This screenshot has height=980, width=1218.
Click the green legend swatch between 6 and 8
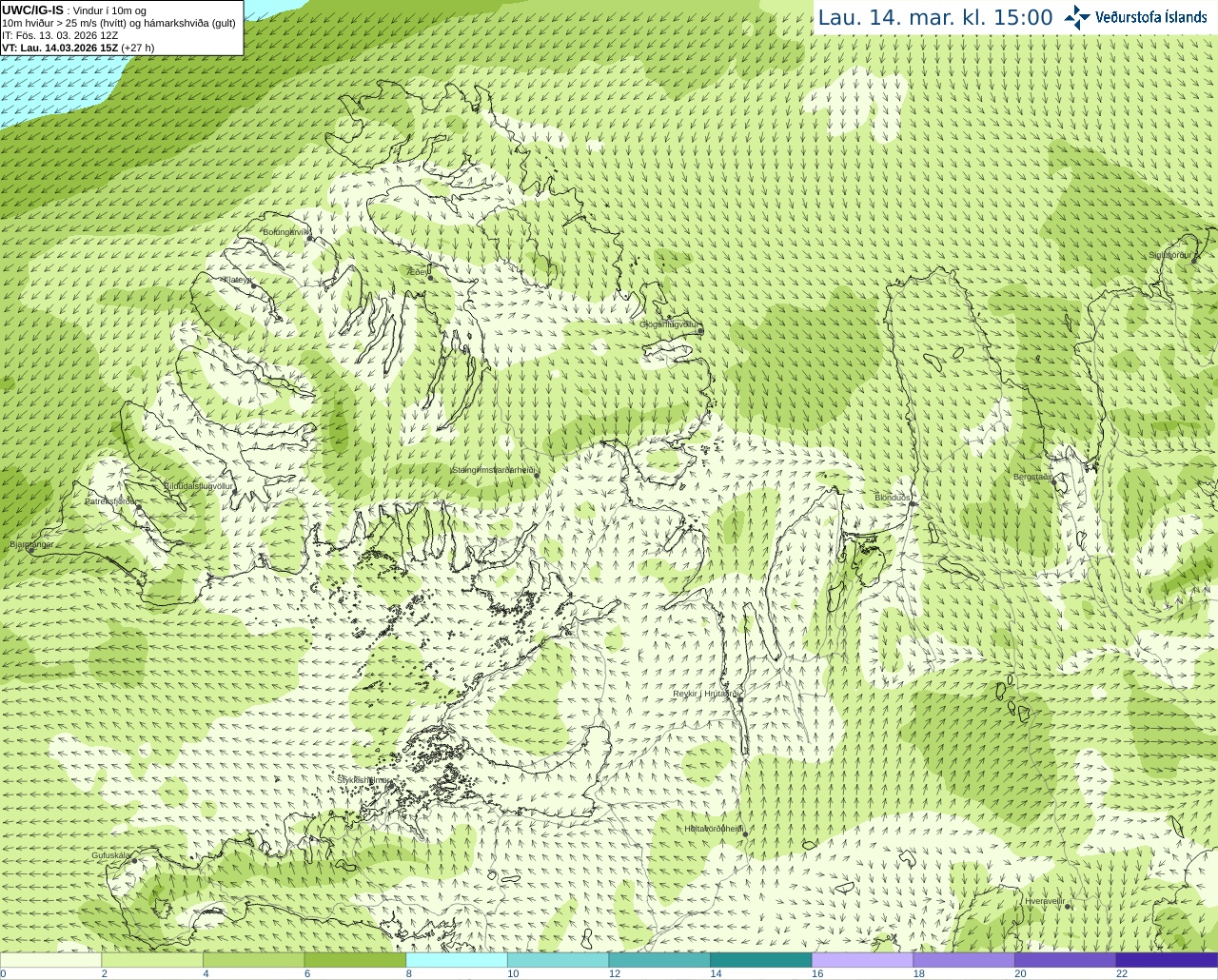355,960
